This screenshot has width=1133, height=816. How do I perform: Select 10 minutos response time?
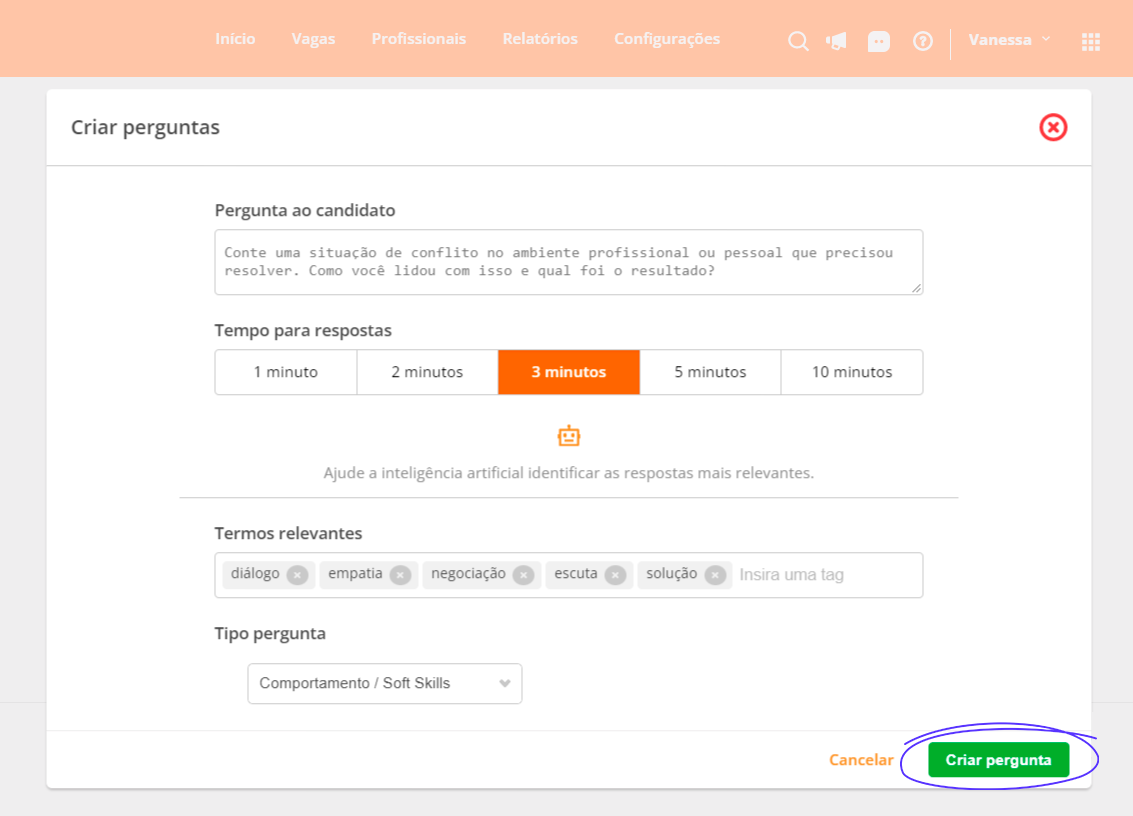coord(852,372)
